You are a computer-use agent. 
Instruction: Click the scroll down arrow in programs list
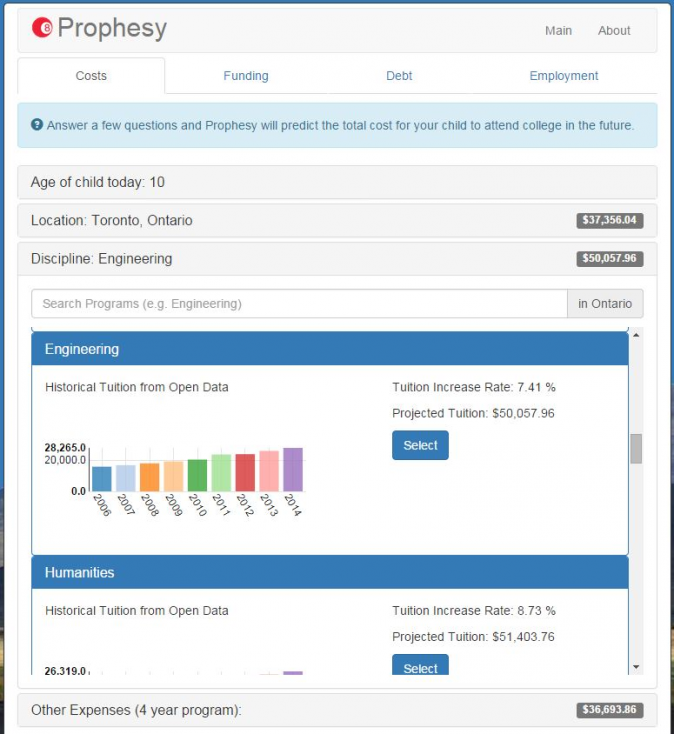pyautogui.click(x=636, y=667)
